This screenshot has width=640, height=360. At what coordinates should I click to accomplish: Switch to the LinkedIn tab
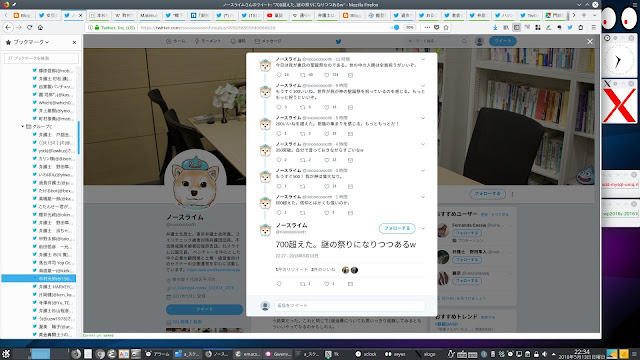point(200,15)
